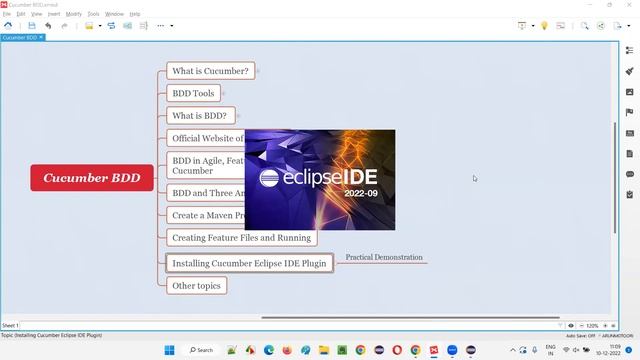Open the Markers flag panel in sidebar
Viewport: 640px width, 360px height.
point(630,112)
